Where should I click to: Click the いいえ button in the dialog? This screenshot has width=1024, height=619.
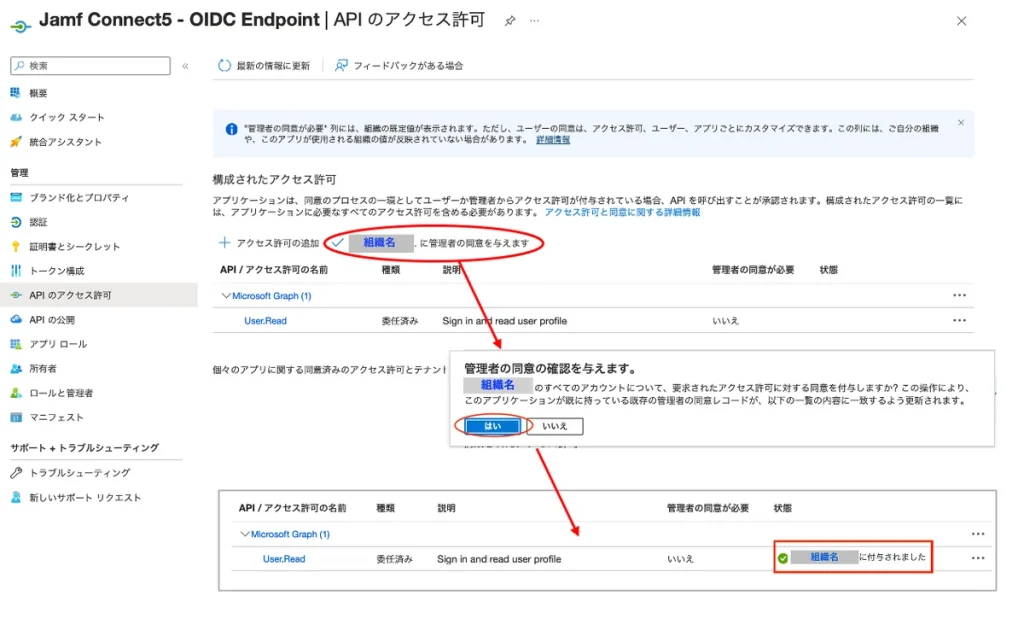pos(555,426)
